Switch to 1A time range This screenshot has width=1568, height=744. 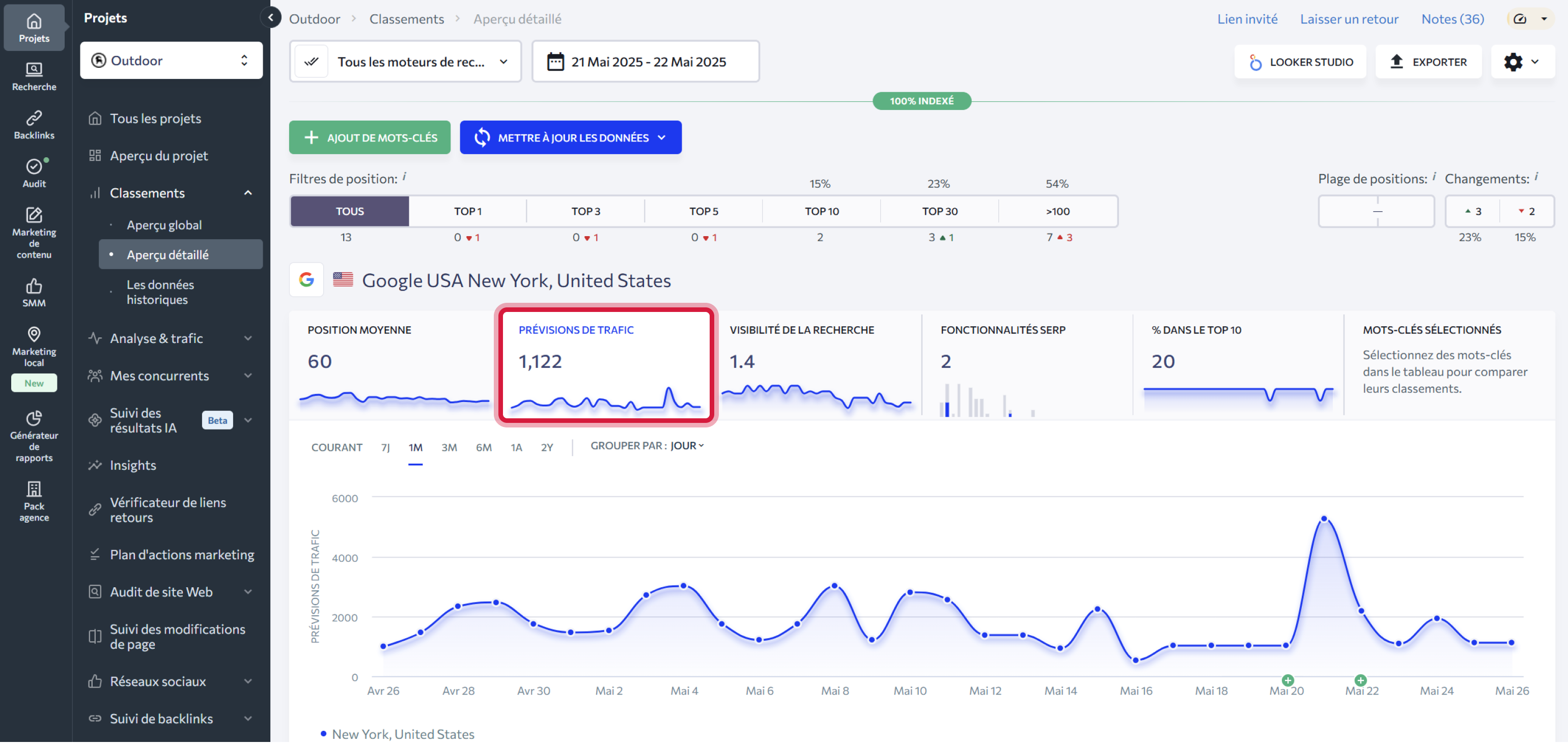tap(516, 448)
